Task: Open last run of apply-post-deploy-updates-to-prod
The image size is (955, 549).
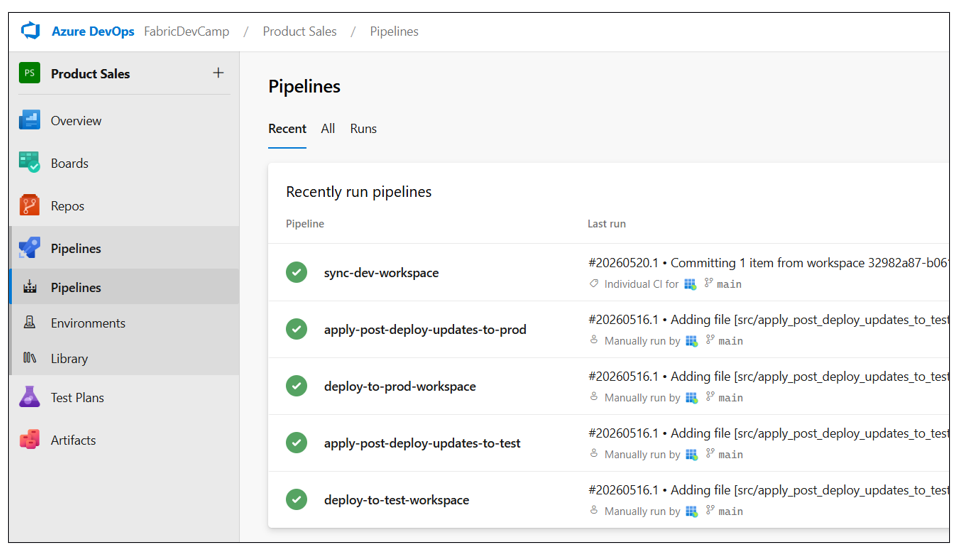Action: click(x=768, y=319)
